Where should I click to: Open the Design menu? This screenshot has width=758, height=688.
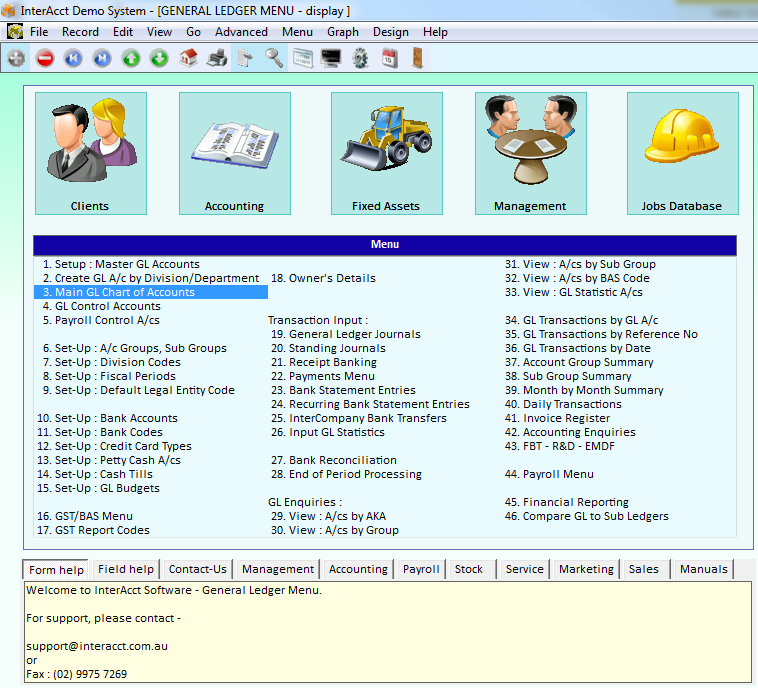pyautogui.click(x=391, y=32)
